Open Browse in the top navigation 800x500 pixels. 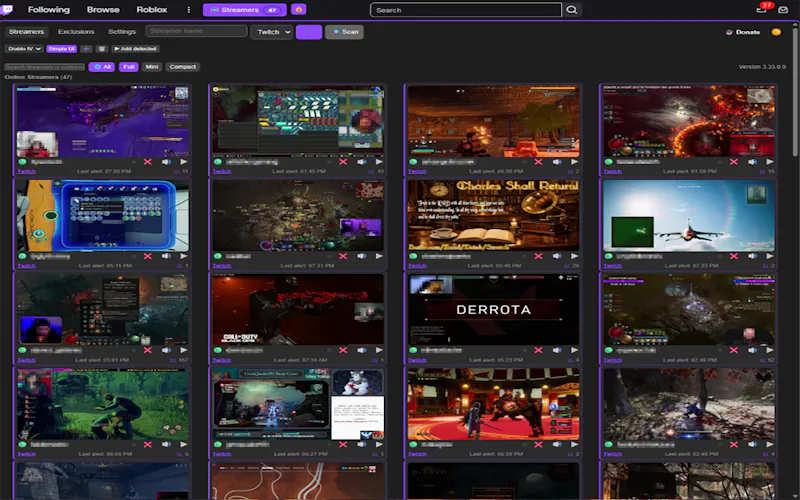(x=103, y=10)
